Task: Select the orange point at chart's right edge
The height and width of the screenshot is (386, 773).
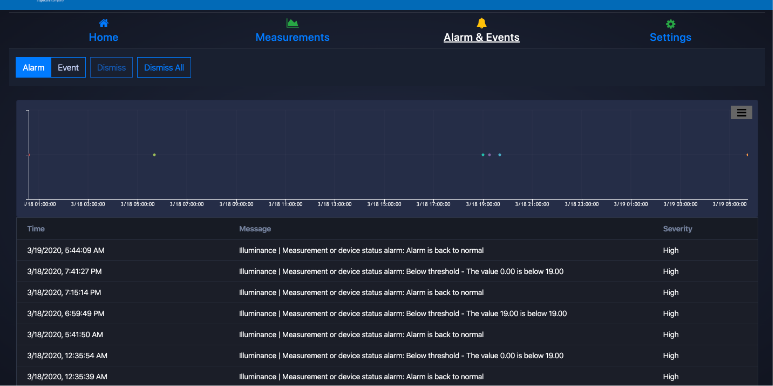Action: tap(747, 155)
